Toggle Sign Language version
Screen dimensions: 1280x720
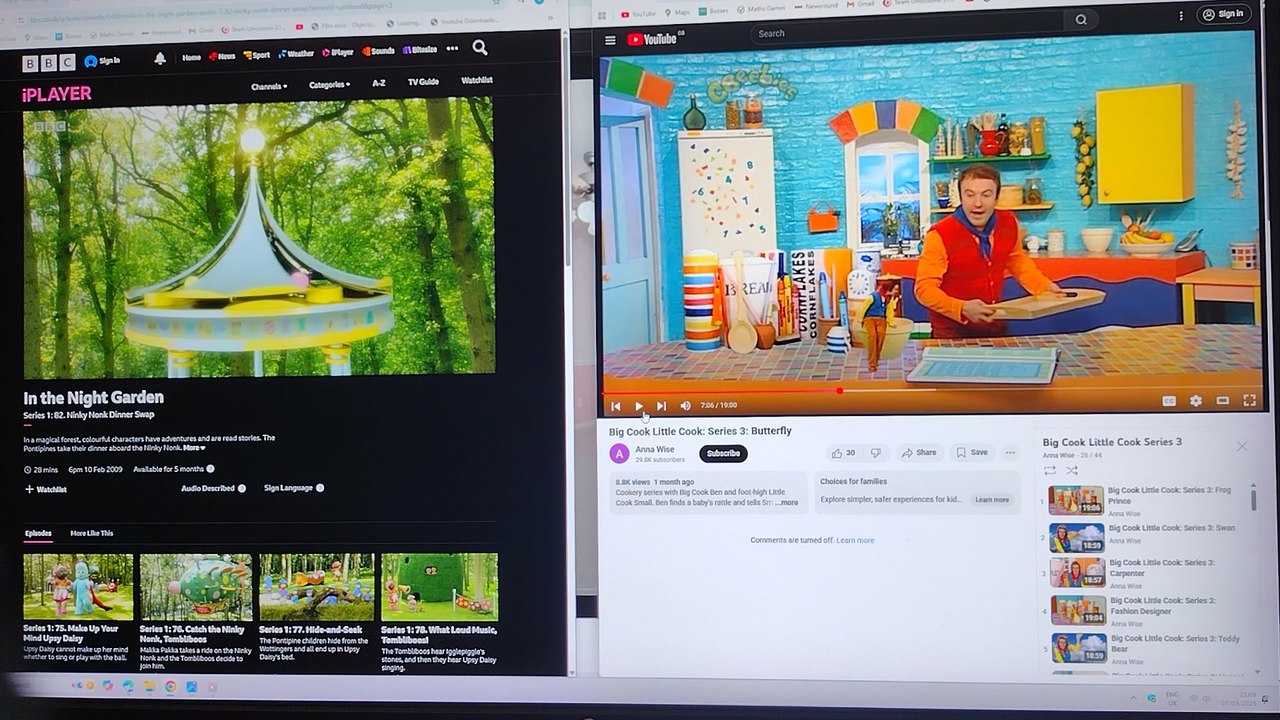point(294,488)
